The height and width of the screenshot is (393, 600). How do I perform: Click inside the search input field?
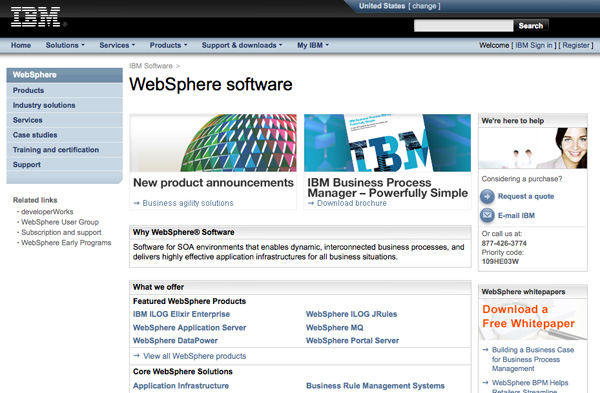click(463, 26)
